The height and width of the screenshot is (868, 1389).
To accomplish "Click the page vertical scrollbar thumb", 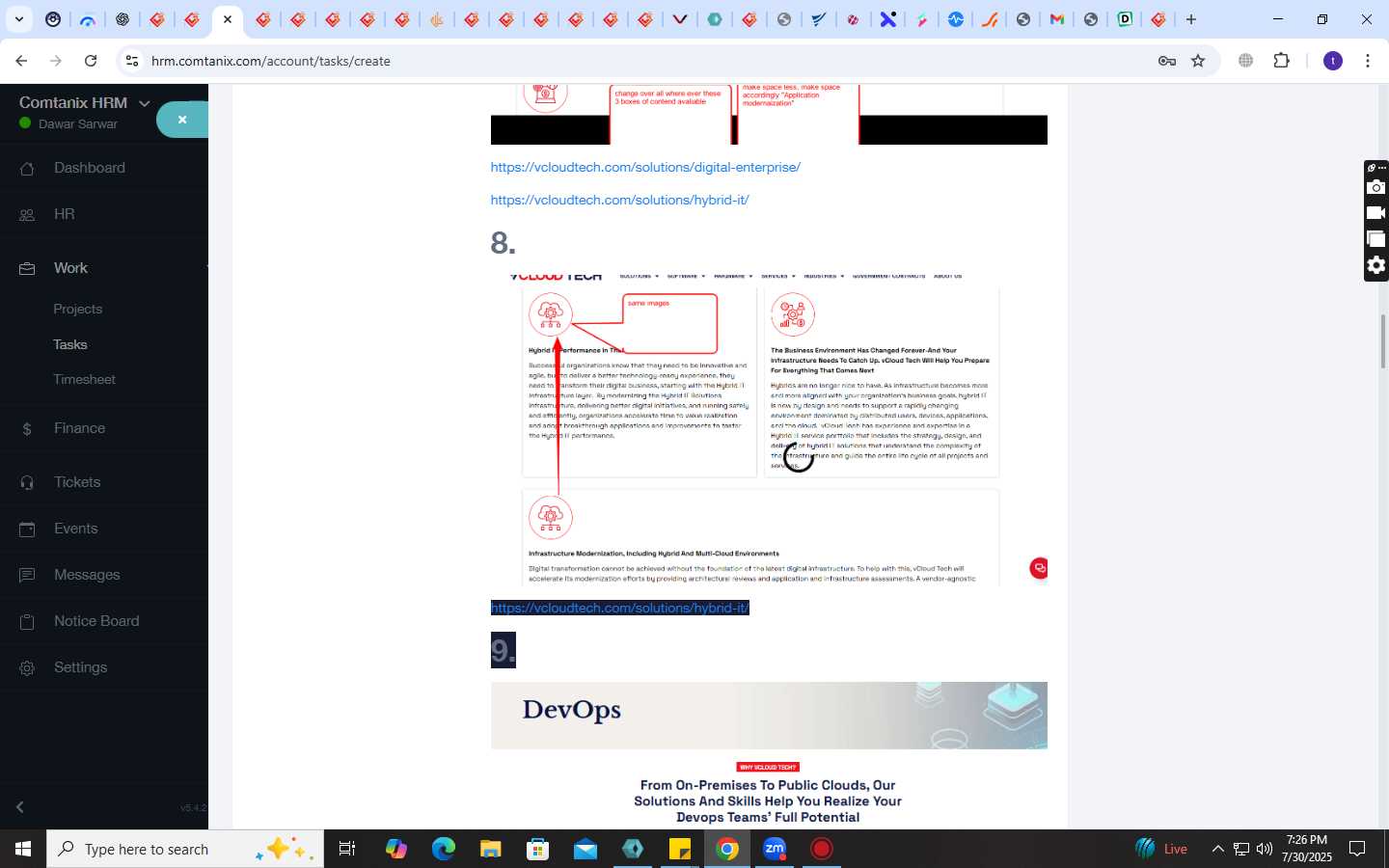I will (x=1383, y=341).
